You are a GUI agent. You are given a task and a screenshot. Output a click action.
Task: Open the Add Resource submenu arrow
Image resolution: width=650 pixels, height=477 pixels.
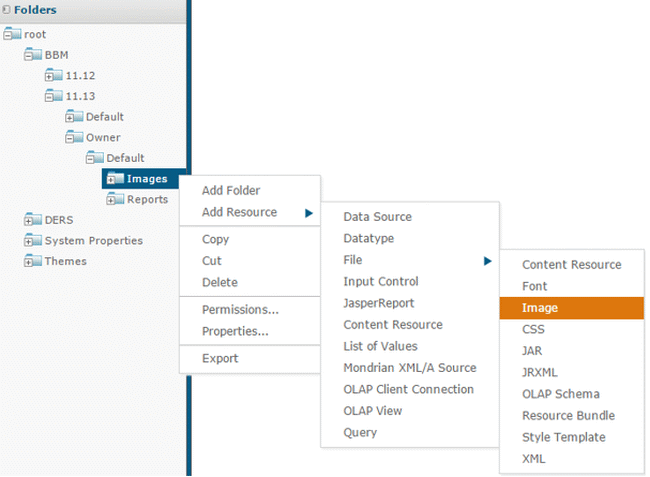click(308, 212)
